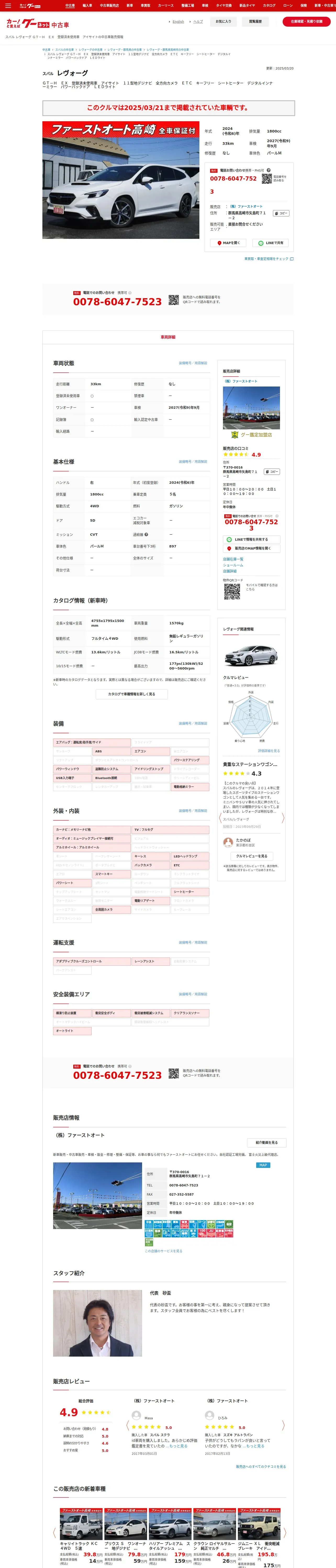Click この店舗のサービスを見る link
Image resolution: width=336 pixels, height=1568 pixels.
tap(164, 1251)
